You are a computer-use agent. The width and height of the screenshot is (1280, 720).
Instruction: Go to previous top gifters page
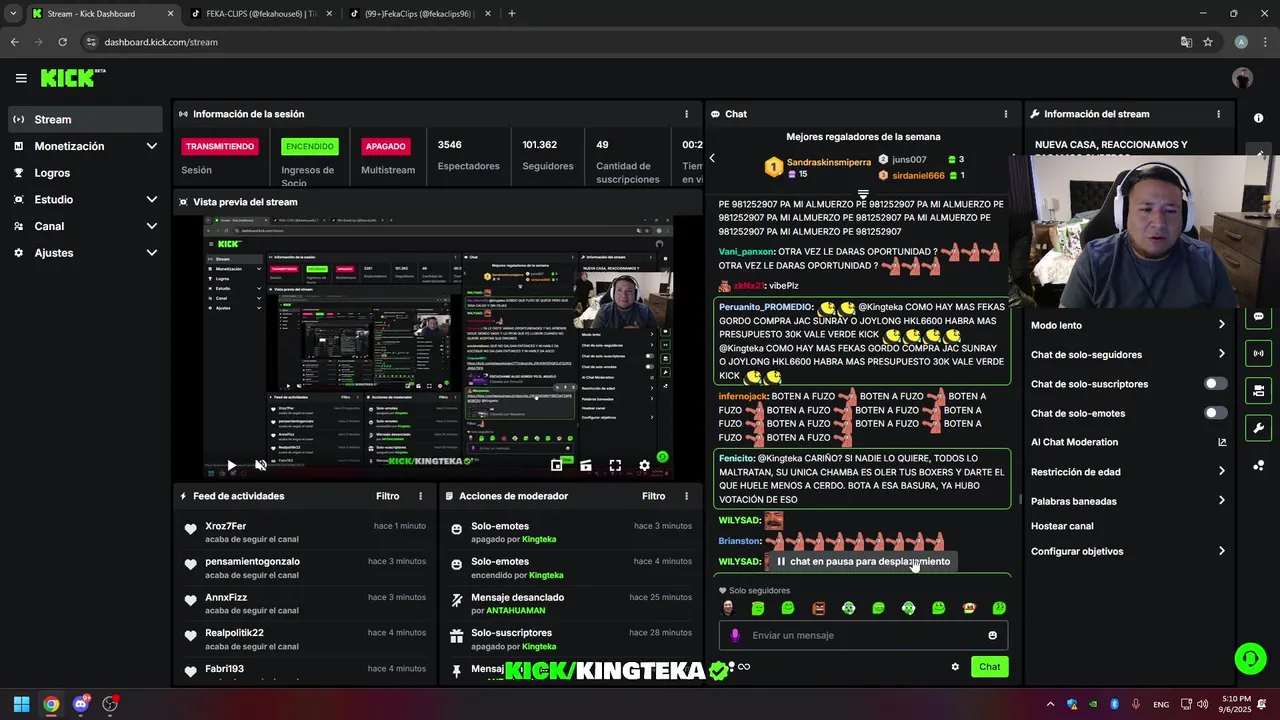[x=712, y=158]
